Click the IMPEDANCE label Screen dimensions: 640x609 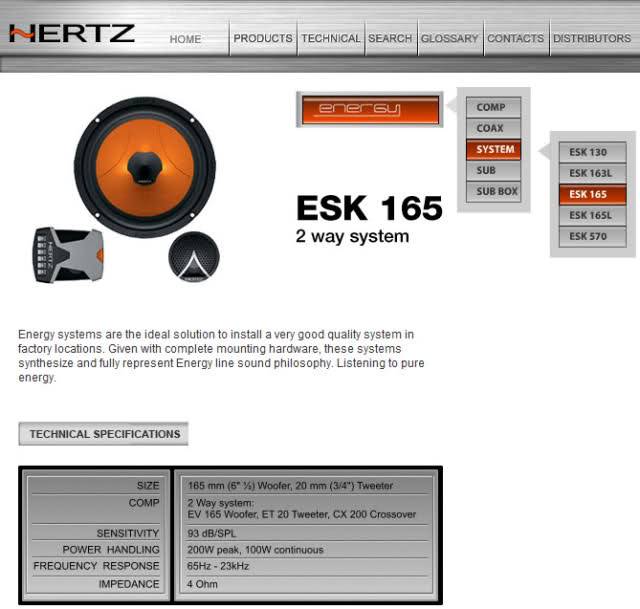129,584
